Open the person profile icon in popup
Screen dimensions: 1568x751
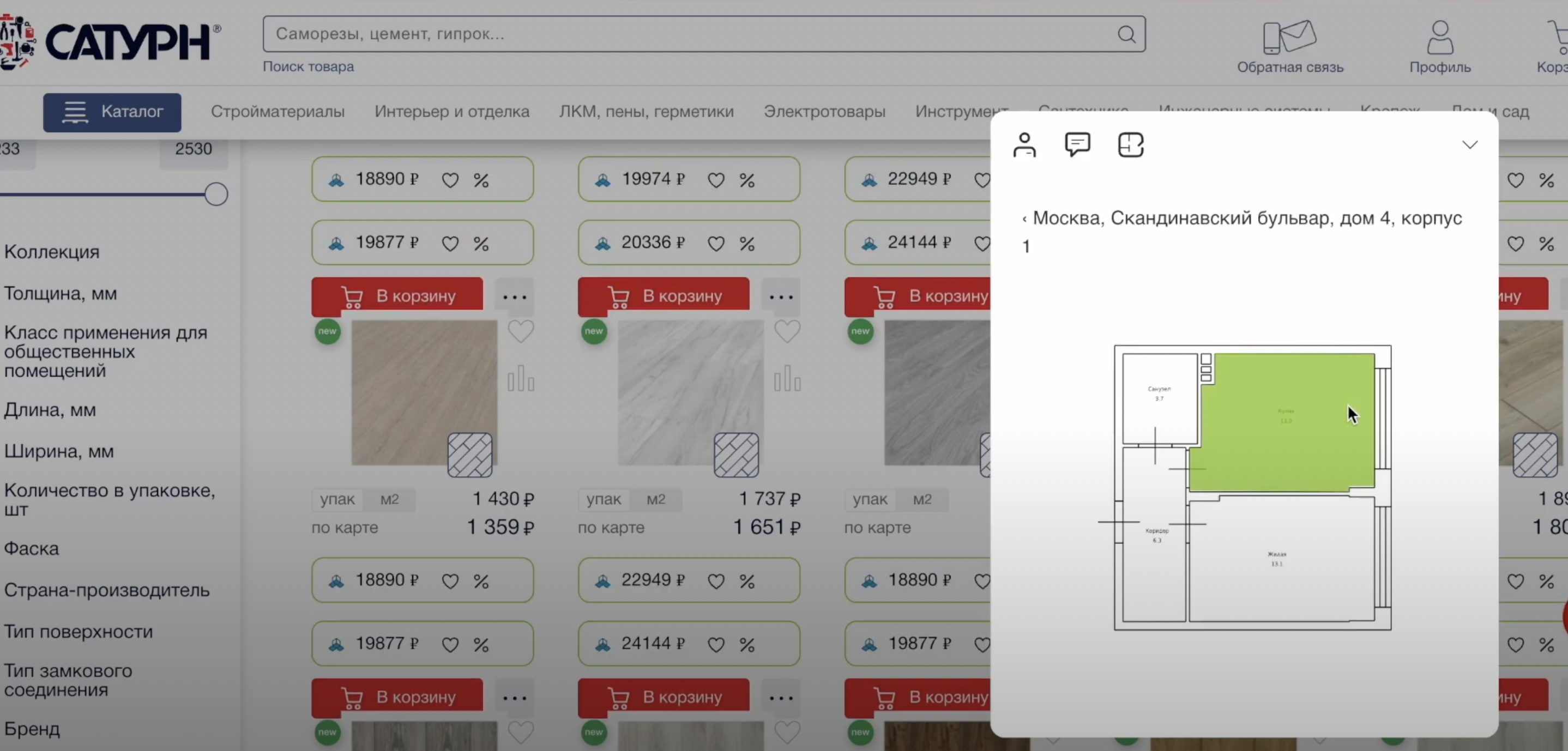[x=1024, y=145]
